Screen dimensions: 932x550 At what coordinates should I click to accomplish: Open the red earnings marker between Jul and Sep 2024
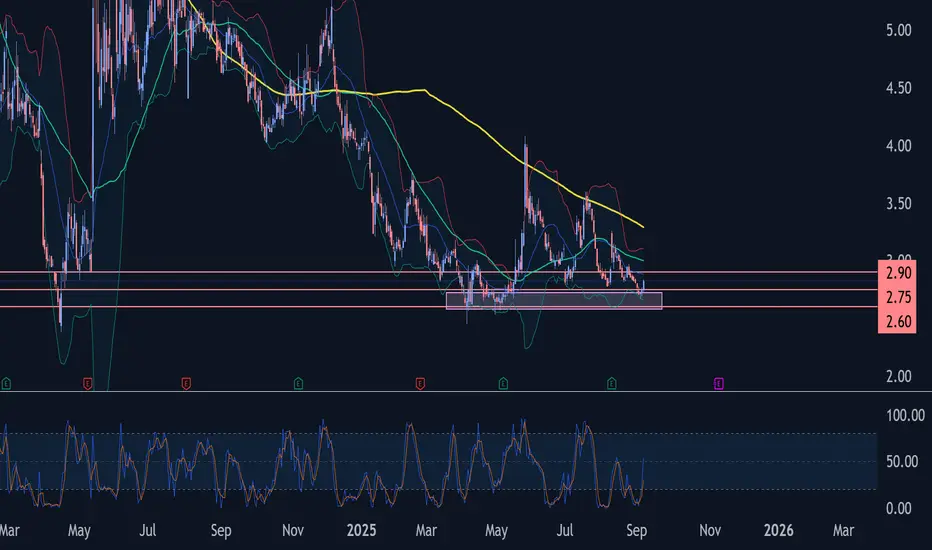click(x=186, y=384)
